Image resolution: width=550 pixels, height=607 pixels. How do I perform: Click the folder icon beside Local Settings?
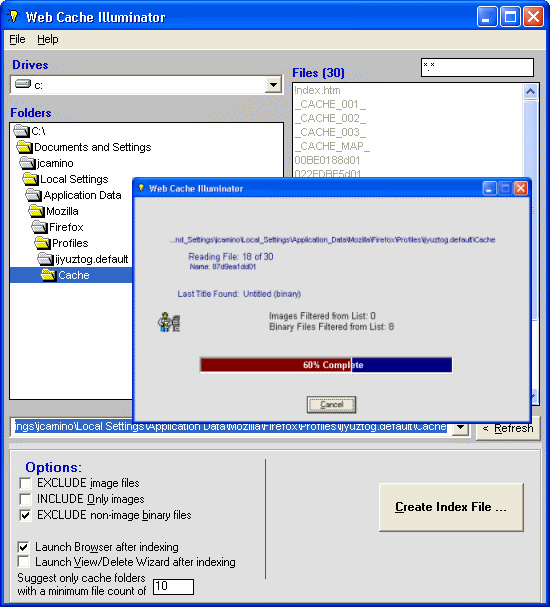[x=31, y=179]
